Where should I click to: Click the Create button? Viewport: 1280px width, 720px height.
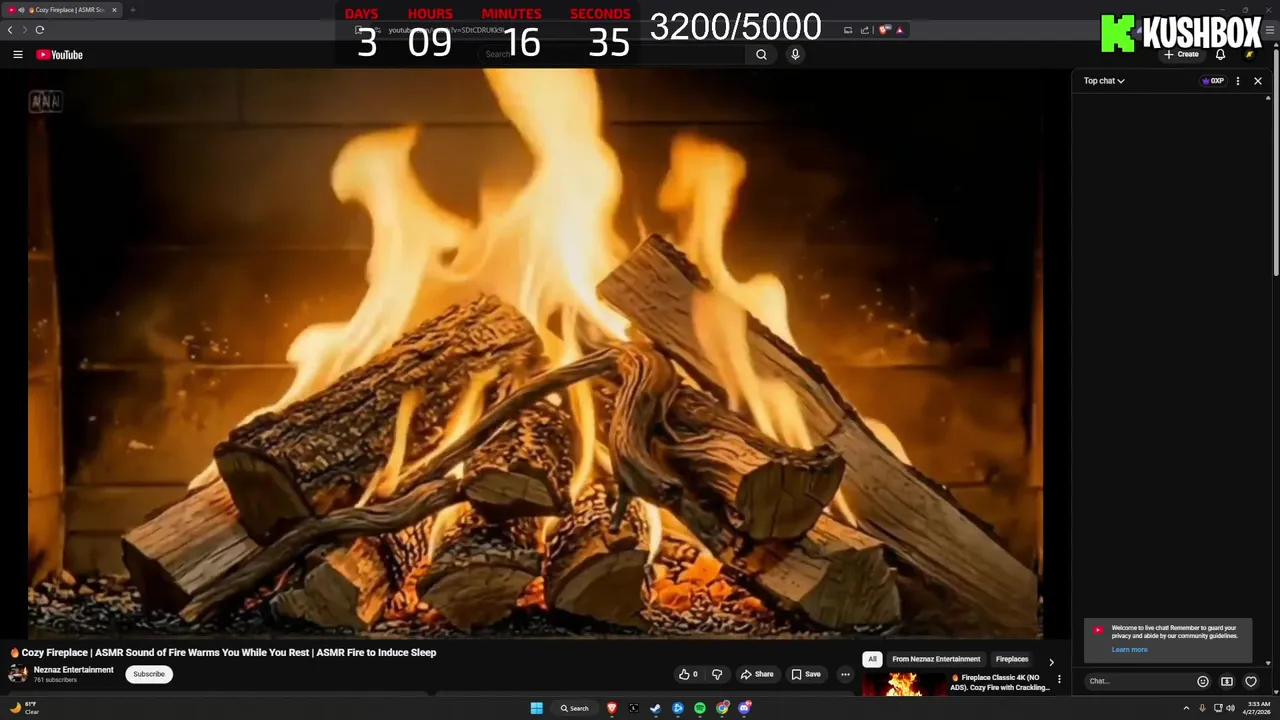[1181, 55]
